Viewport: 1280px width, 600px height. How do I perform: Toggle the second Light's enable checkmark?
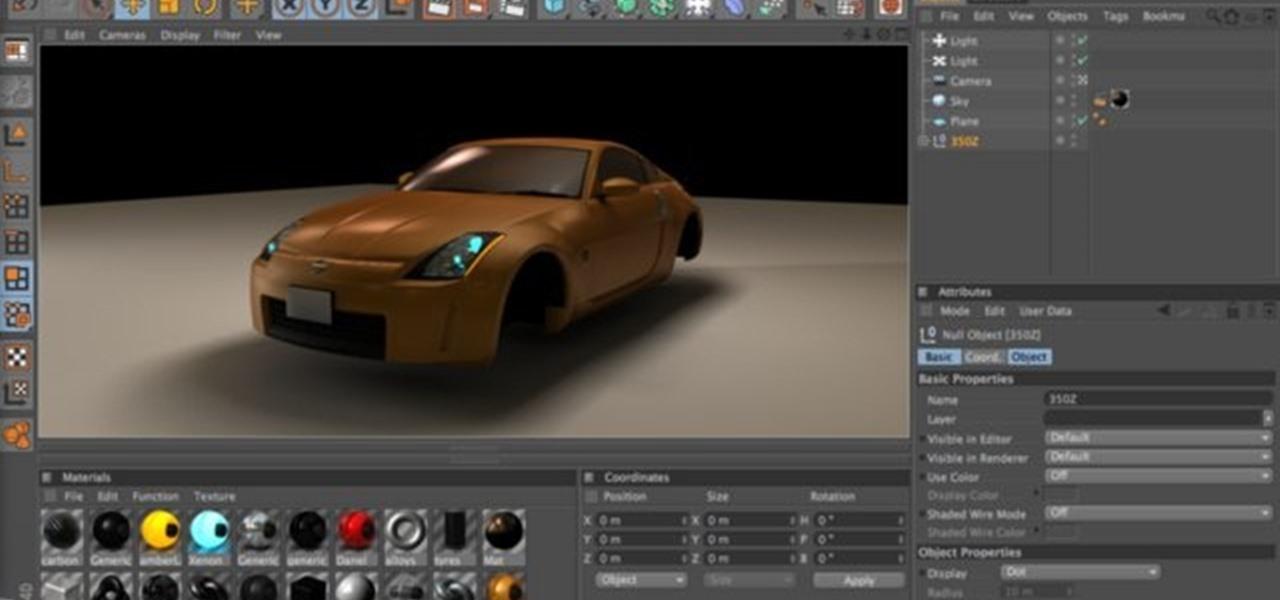point(1082,61)
